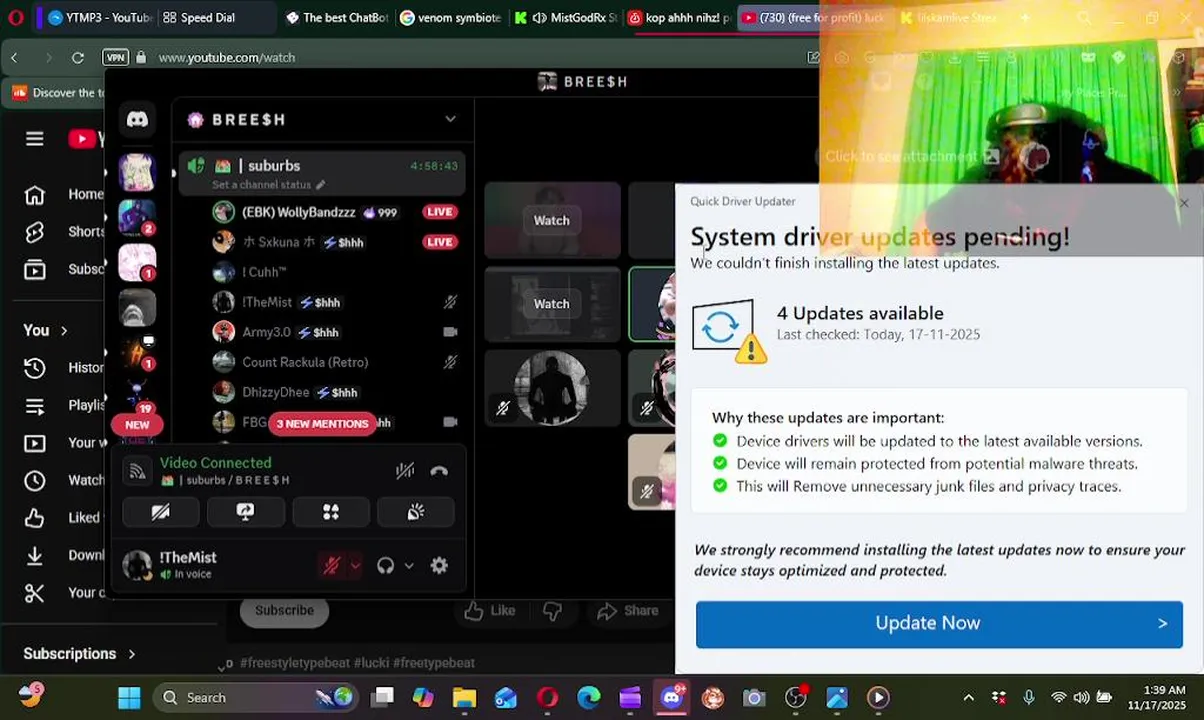Close the Quick Driver Updater popup
The height and width of the screenshot is (720, 1204).
point(1184,203)
